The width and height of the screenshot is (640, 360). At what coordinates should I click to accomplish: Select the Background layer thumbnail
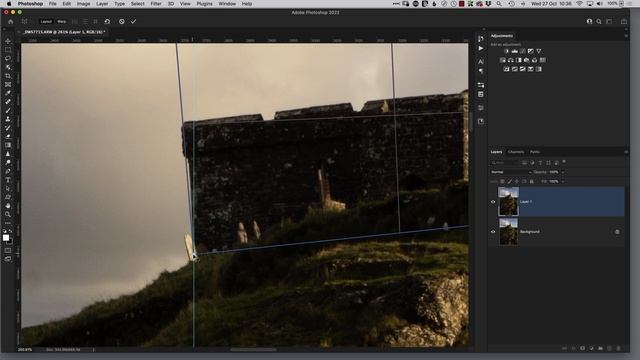click(509, 232)
